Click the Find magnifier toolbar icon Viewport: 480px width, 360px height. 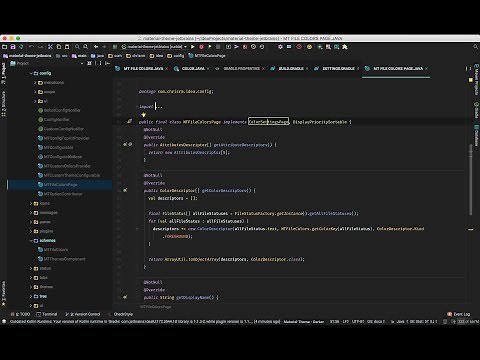[x=77, y=47]
